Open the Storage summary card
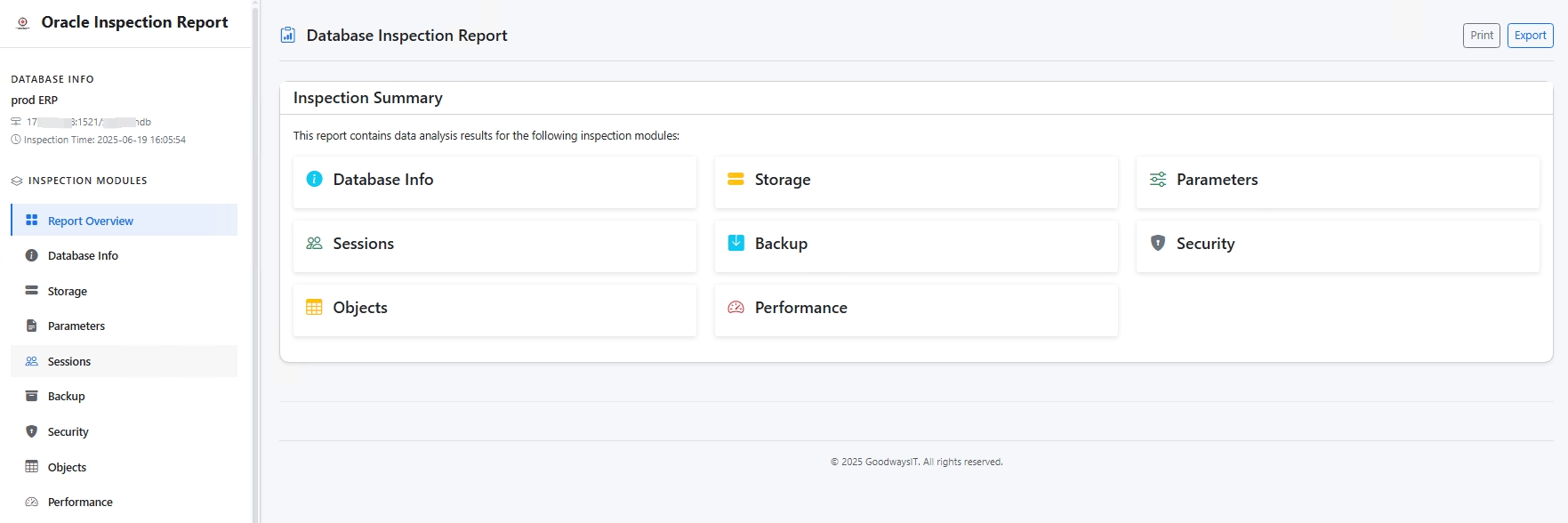 click(x=916, y=182)
